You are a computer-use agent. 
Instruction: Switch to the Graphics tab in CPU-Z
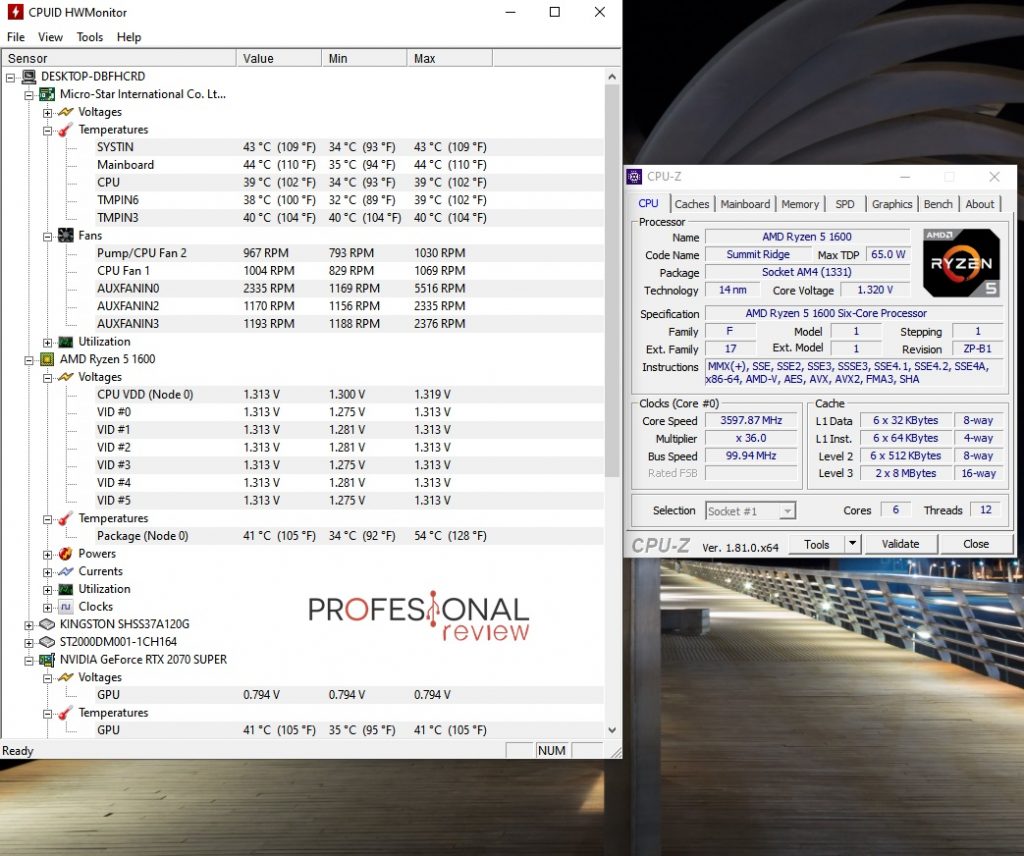tap(891, 204)
